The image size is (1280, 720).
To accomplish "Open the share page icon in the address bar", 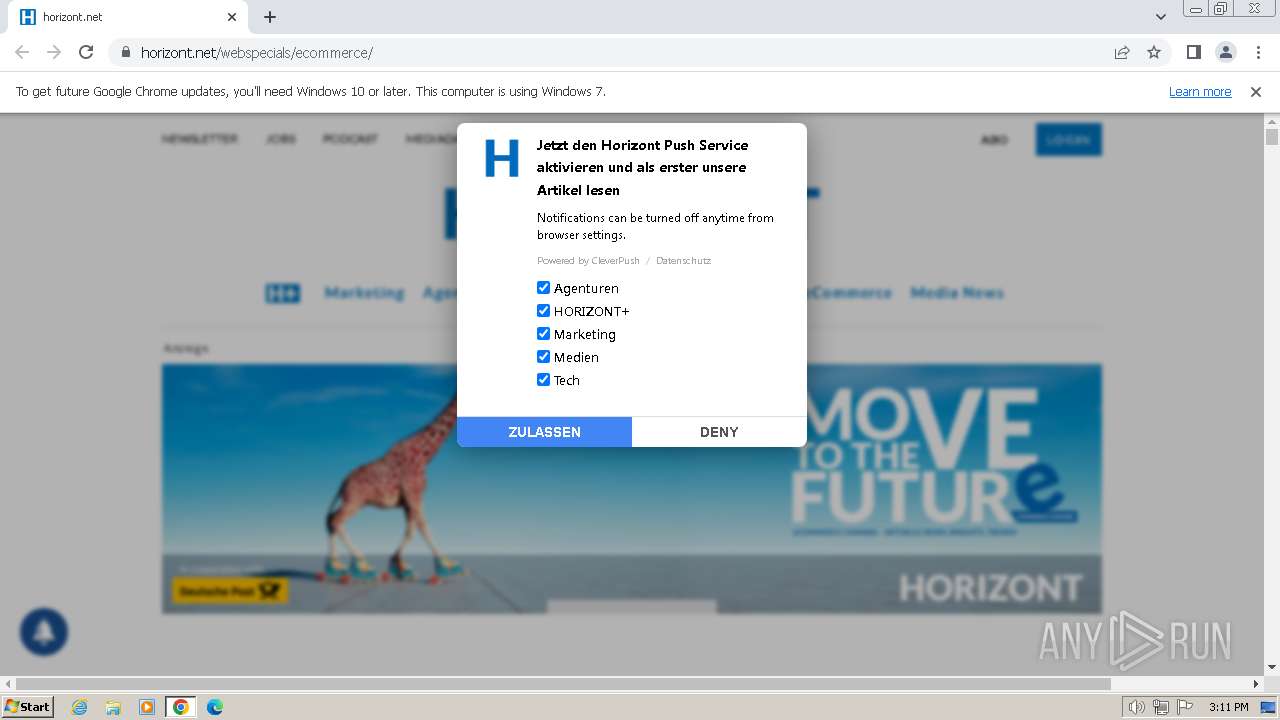I will click(1122, 52).
